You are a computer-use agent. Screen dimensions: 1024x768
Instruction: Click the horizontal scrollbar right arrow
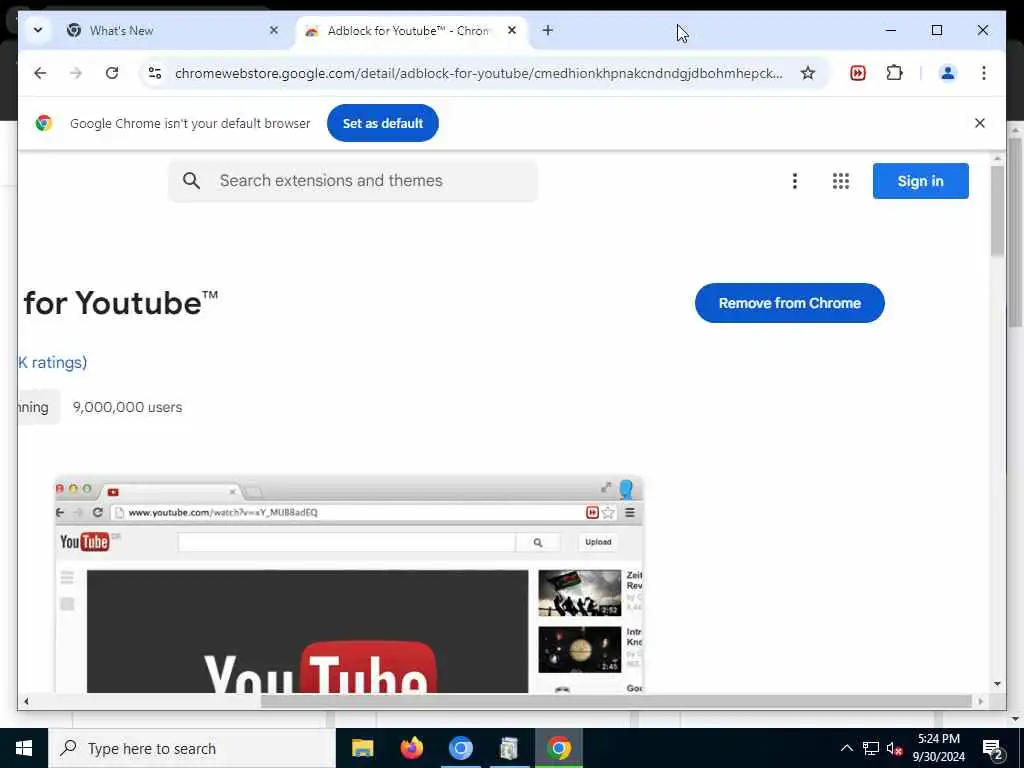(x=980, y=701)
